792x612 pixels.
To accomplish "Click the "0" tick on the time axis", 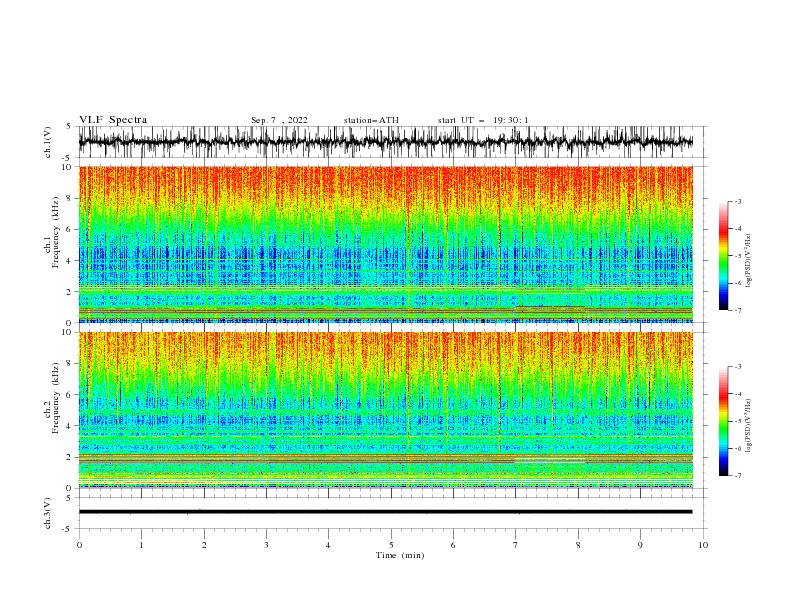I will (x=79, y=545).
